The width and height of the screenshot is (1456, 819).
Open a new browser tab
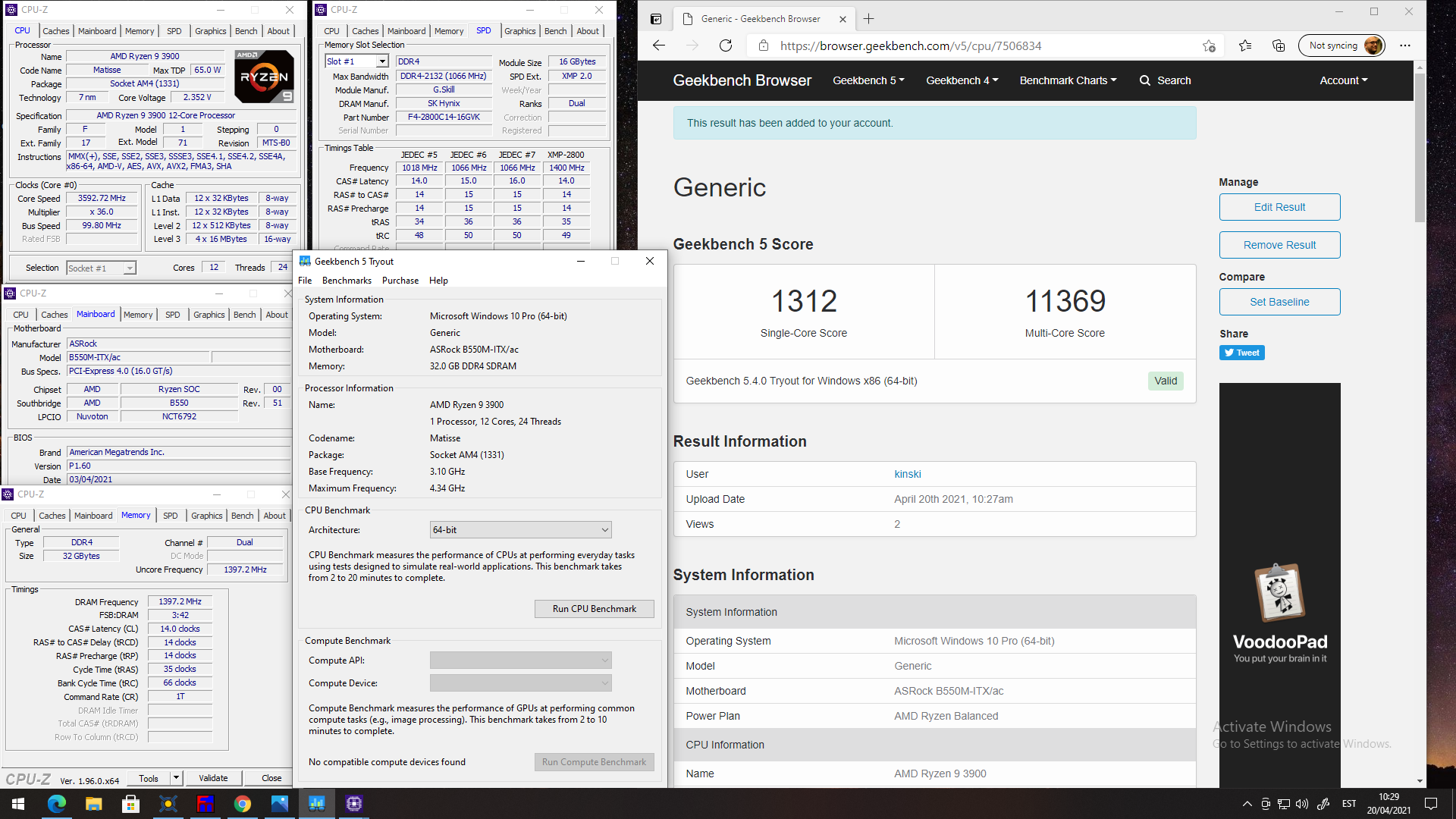pos(869,19)
